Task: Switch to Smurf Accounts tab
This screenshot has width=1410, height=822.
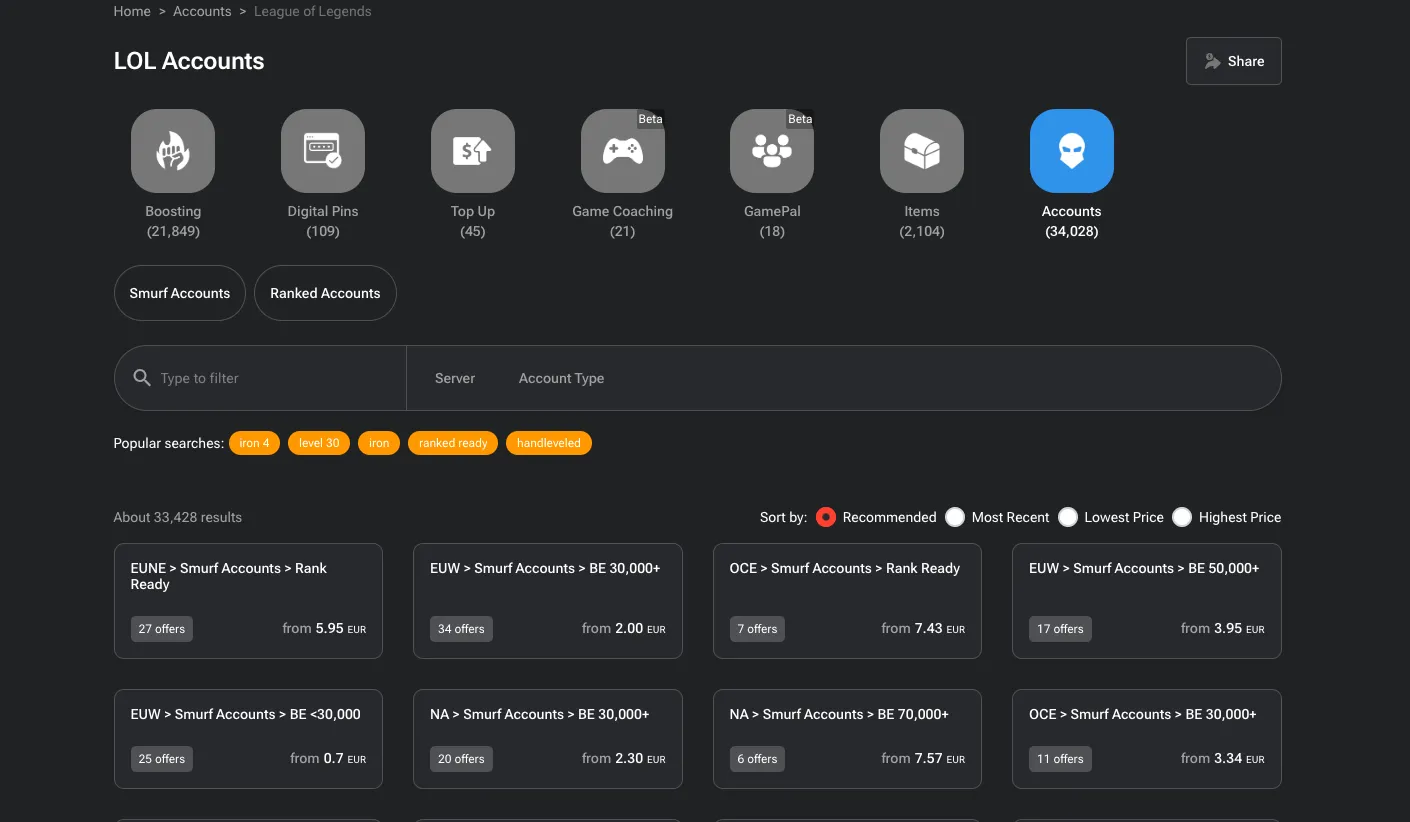Action: pyautogui.click(x=180, y=293)
